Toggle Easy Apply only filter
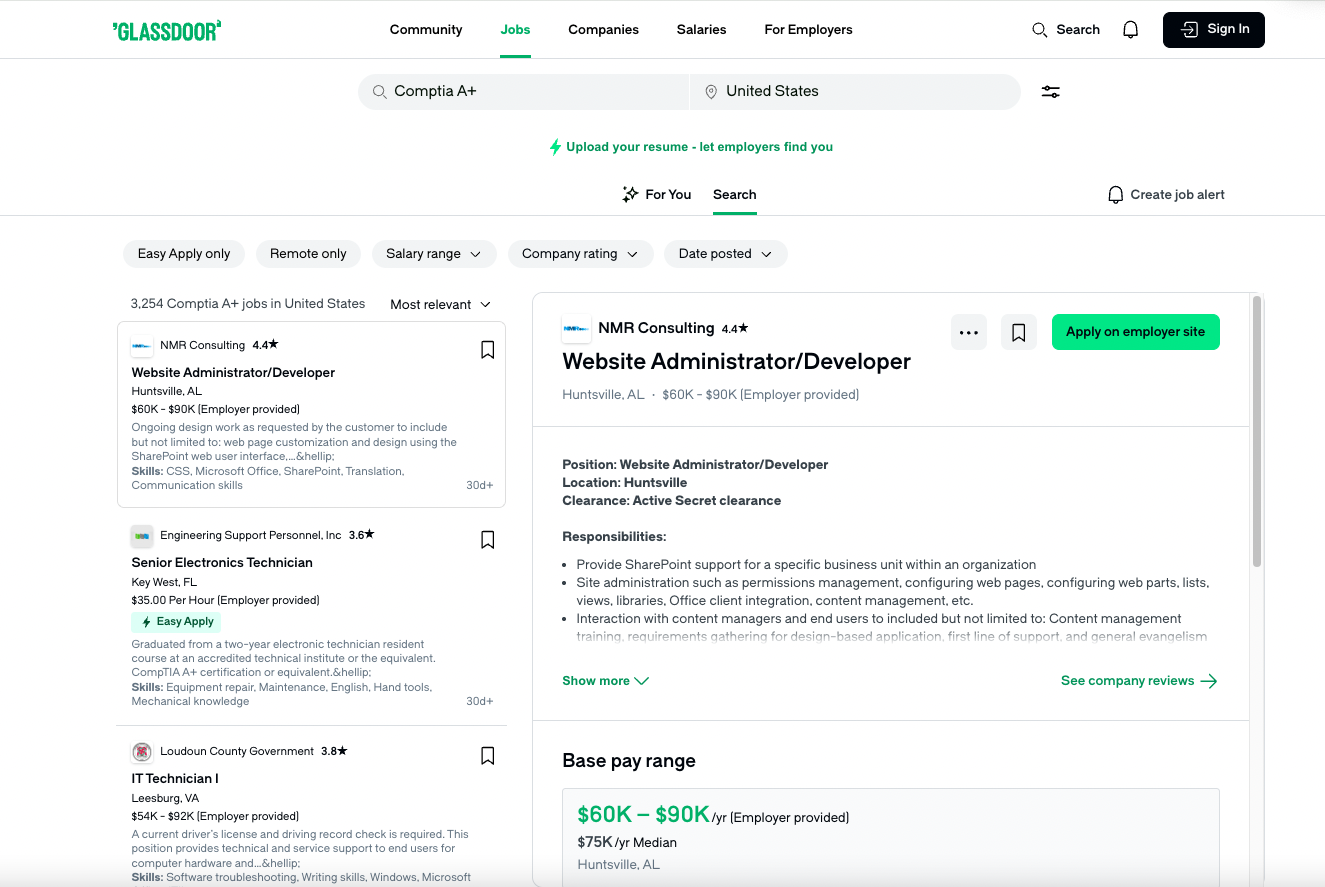 coord(184,254)
